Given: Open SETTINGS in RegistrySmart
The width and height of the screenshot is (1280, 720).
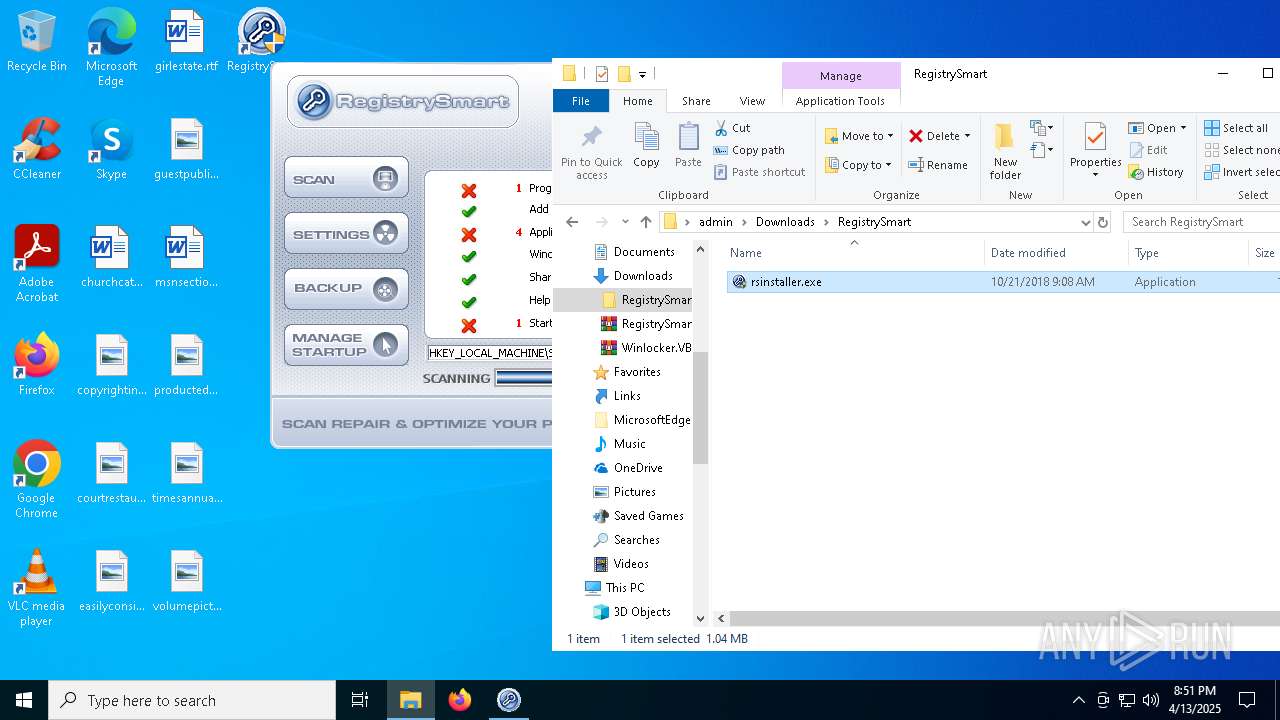Looking at the screenshot, I should (x=346, y=233).
